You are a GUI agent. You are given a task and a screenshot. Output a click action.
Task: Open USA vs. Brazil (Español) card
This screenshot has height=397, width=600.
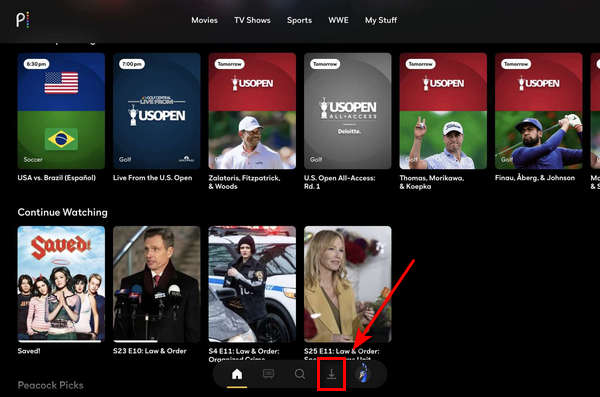[61, 111]
